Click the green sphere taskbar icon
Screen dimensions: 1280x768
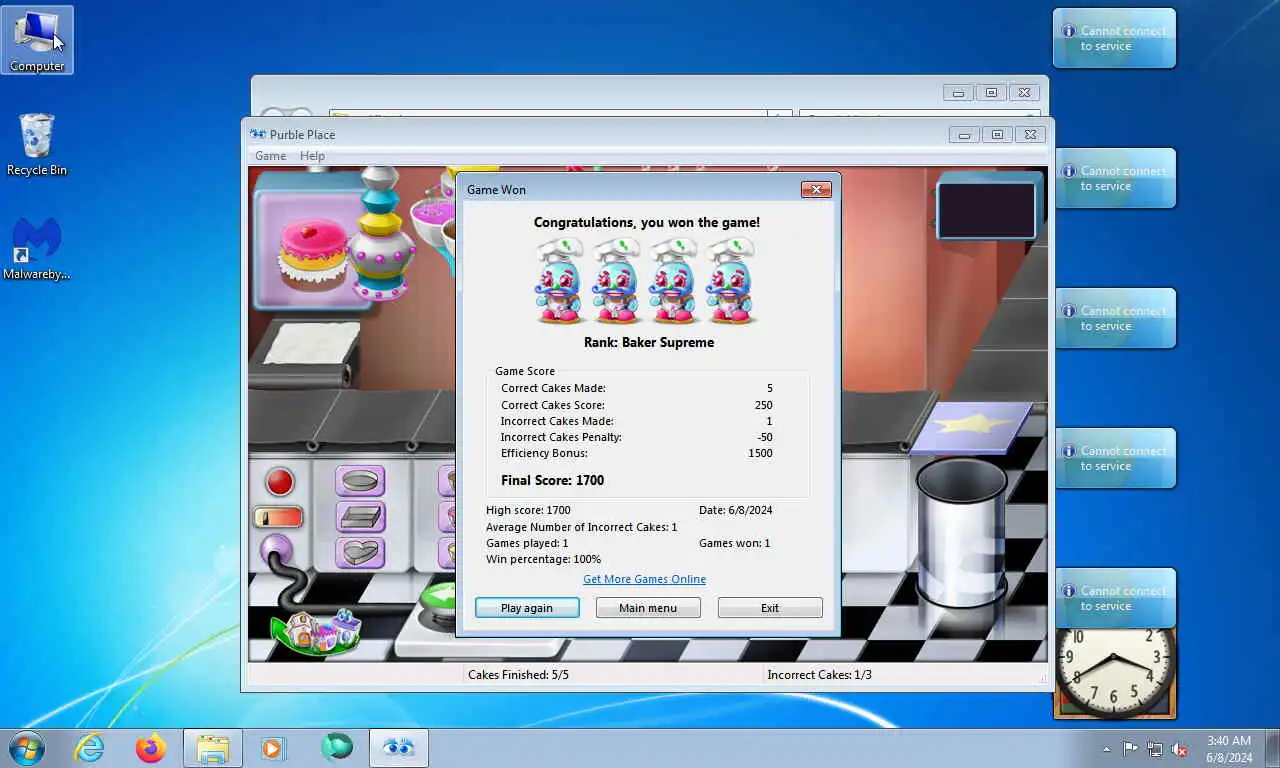(x=337, y=748)
